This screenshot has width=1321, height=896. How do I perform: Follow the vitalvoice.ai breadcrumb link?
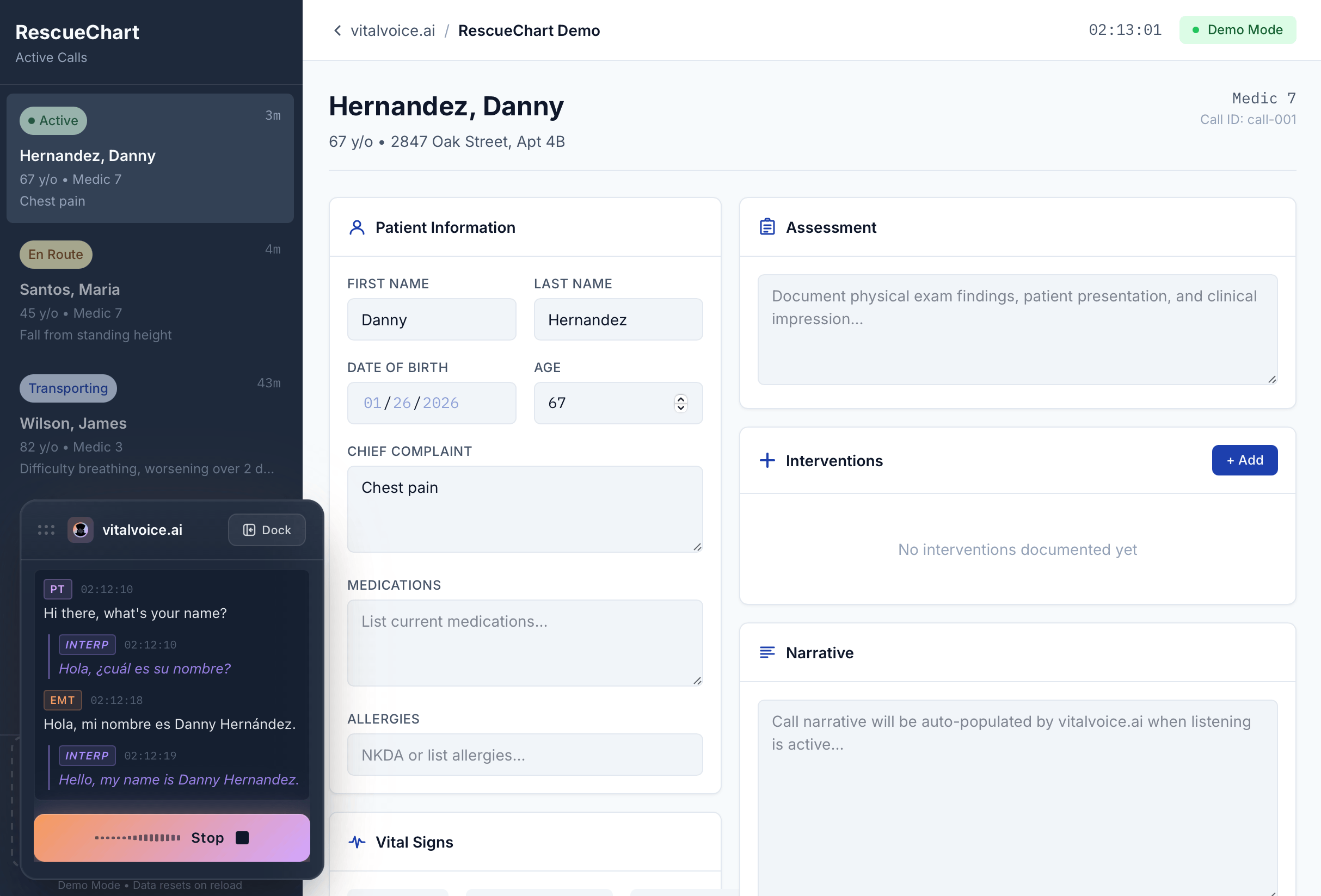pyautogui.click(x=393, y=30)
